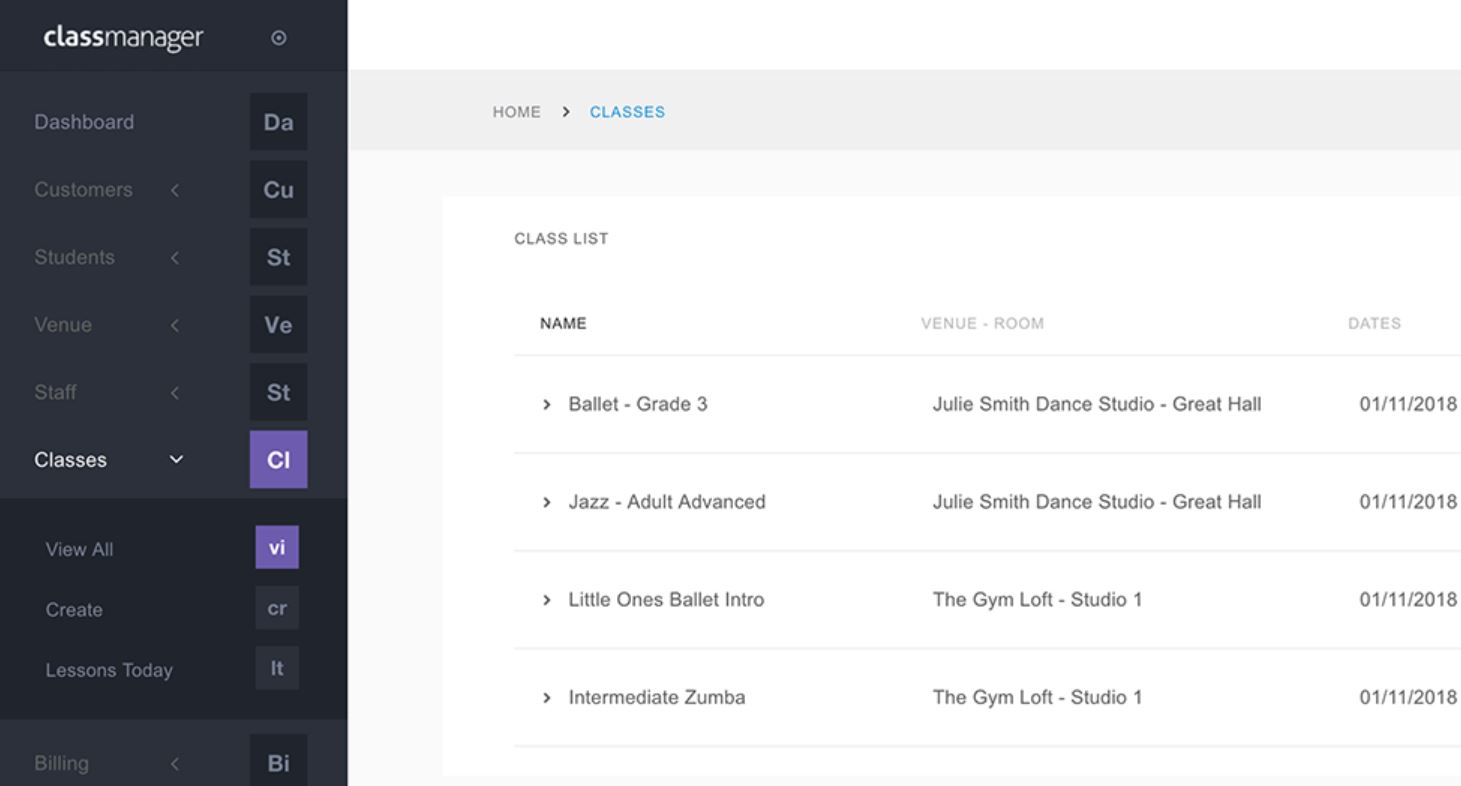Open the Staff sidebar menu
1461x786 pixels.
[55, 393]
